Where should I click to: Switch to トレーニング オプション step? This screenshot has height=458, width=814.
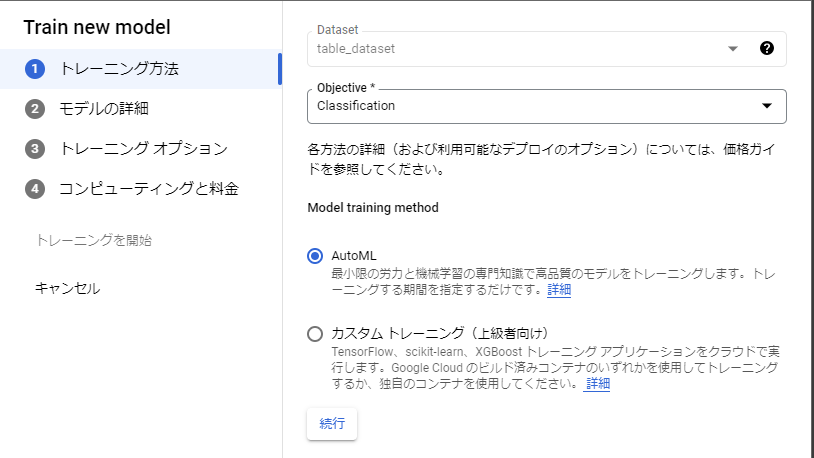click(x=144, y=149)
